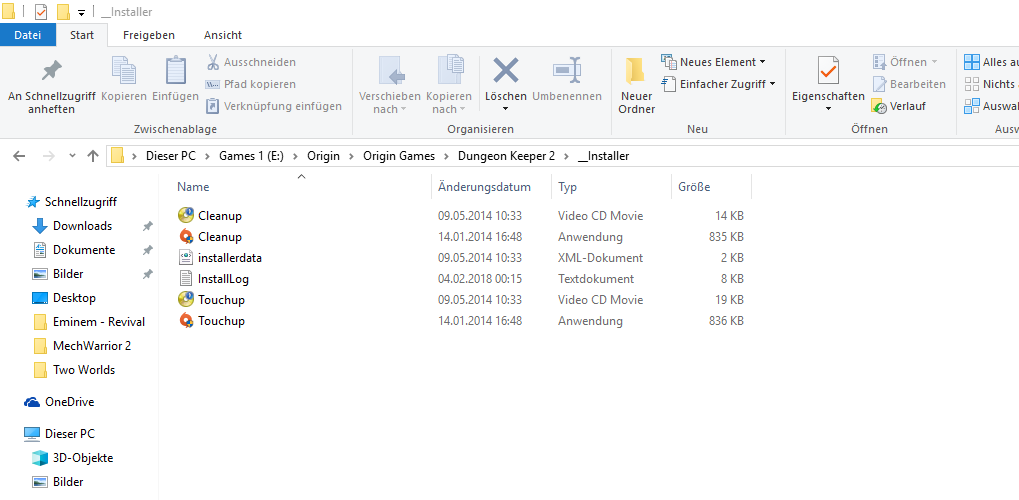Click the Verlauf history command
Screen dimensions: 1019x500
click(899, 106)
